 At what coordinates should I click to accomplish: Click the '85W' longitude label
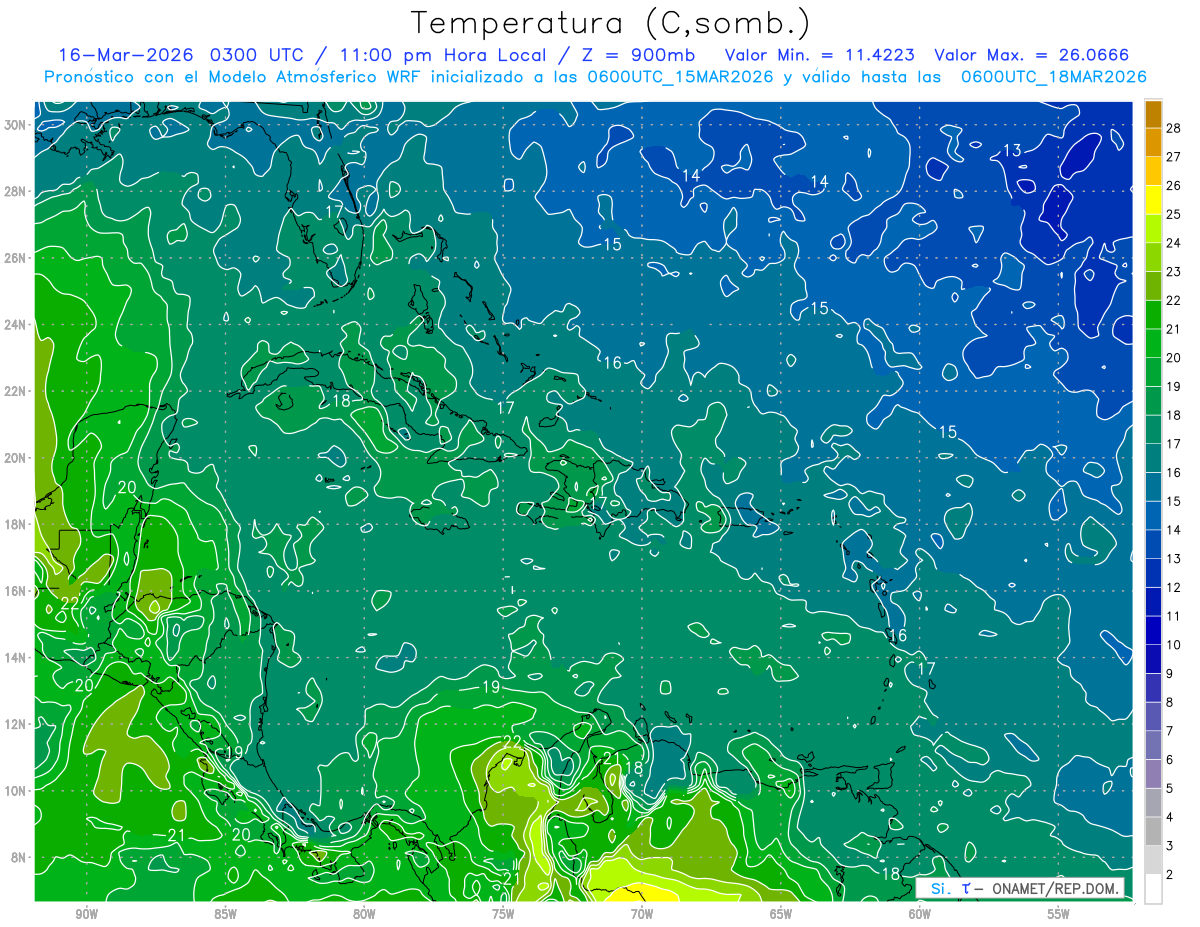(x=225, y=914)
